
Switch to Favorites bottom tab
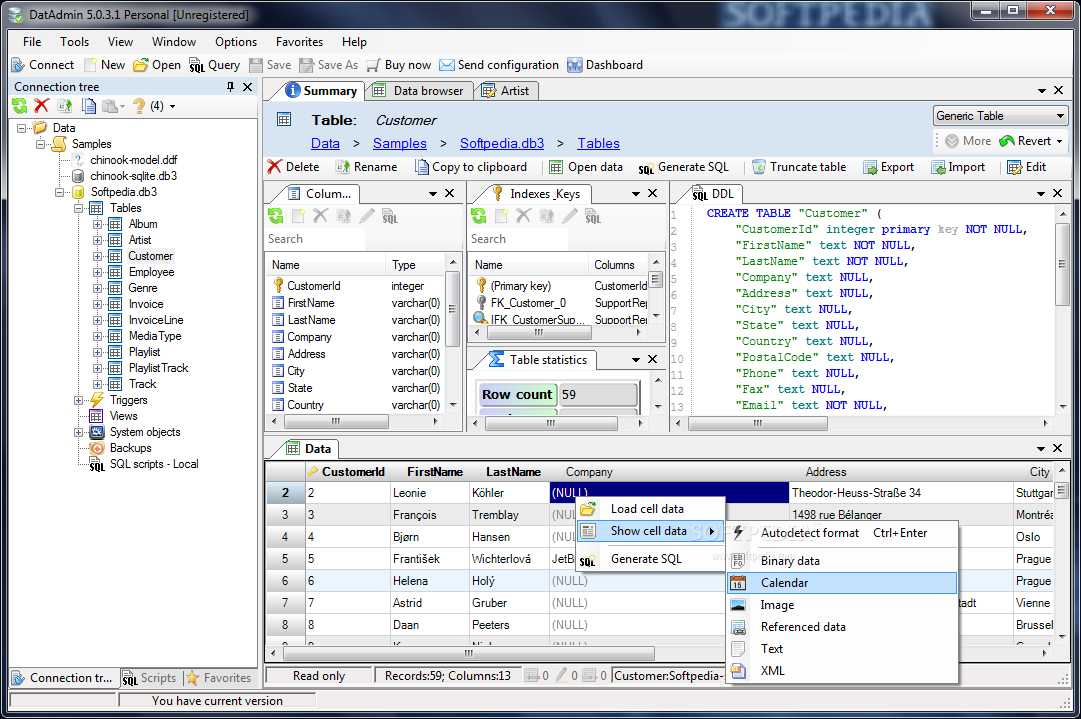click(219, 678)
